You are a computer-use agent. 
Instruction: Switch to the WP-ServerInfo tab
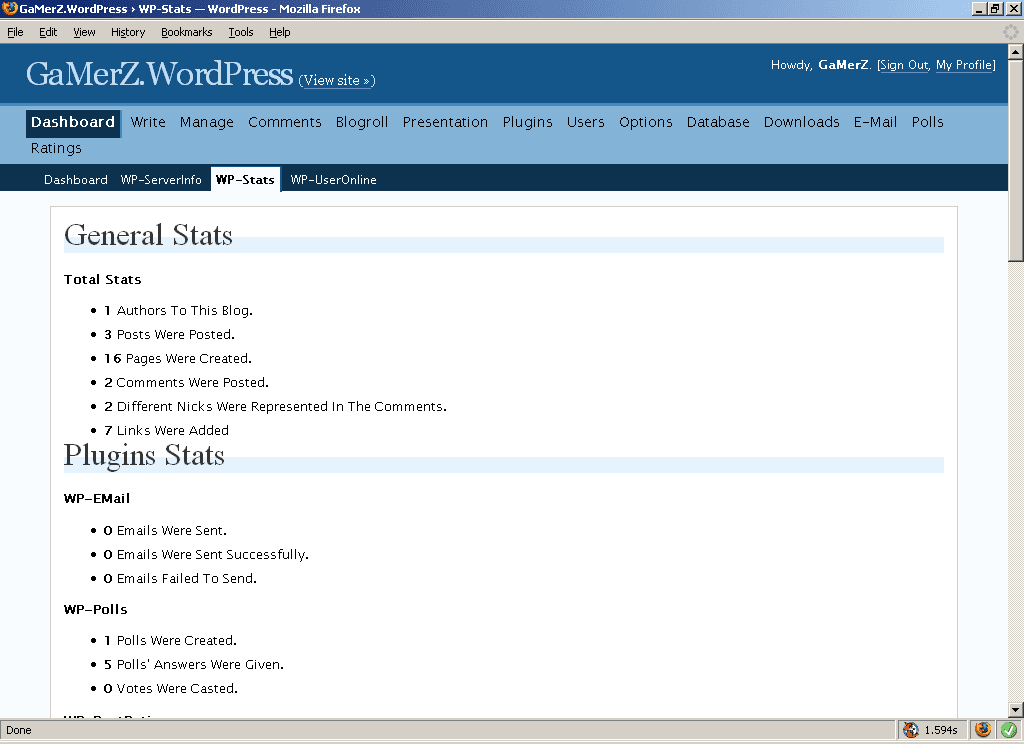tap(161, 180)
